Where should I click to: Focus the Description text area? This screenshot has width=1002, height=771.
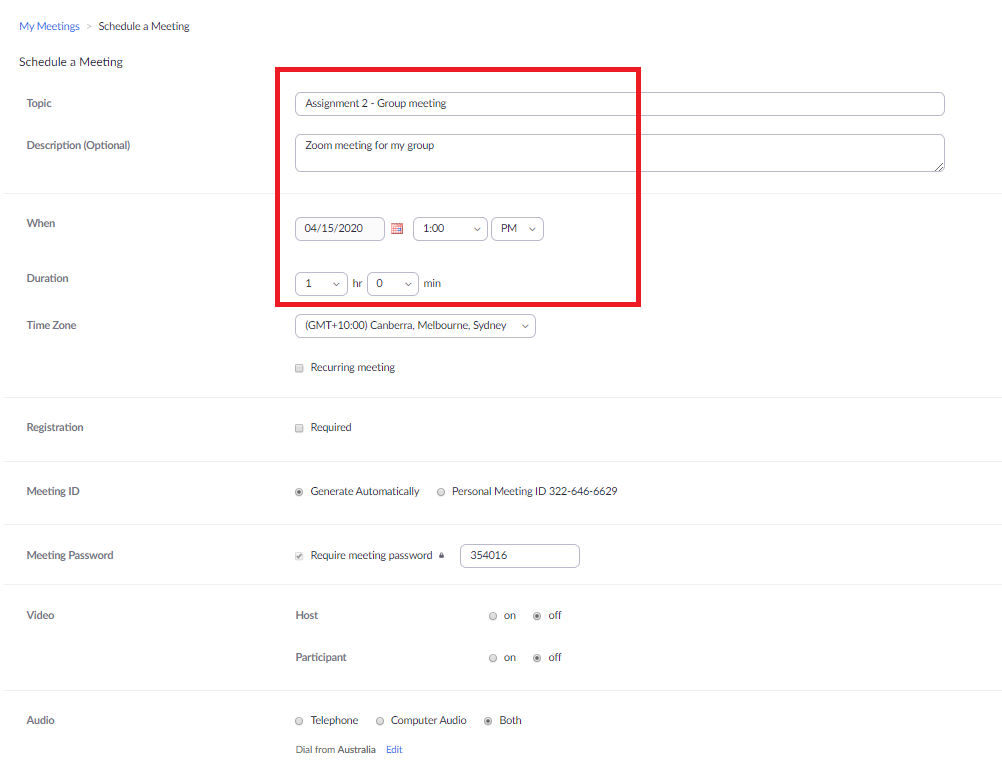click(x=620, y=153)
